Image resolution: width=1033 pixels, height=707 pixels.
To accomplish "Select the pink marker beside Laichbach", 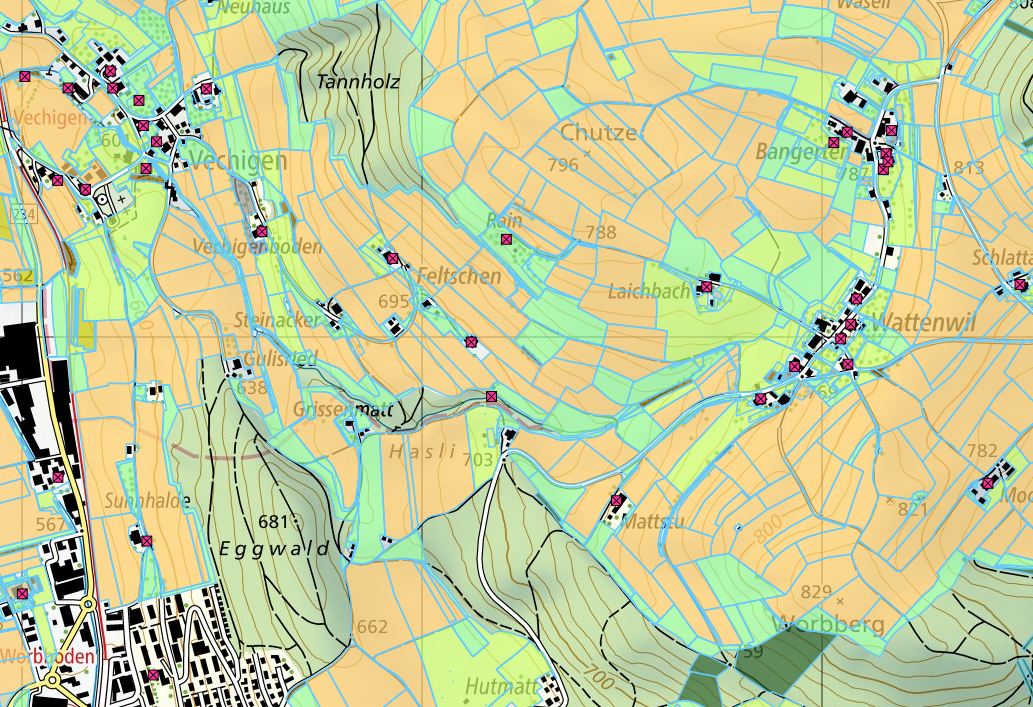I will [x=706, y=287].
